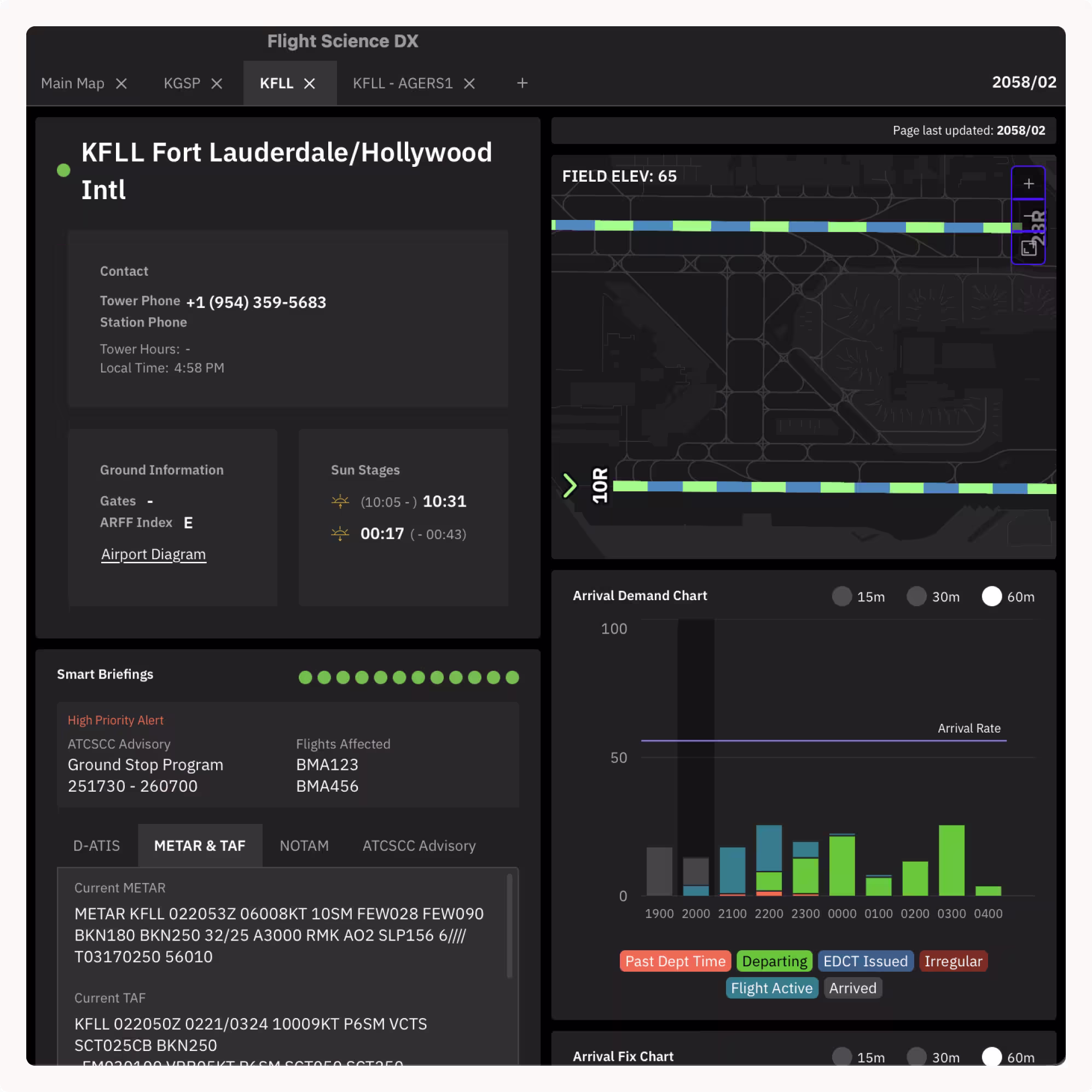Click sunset time 00:17

[382, 533]
